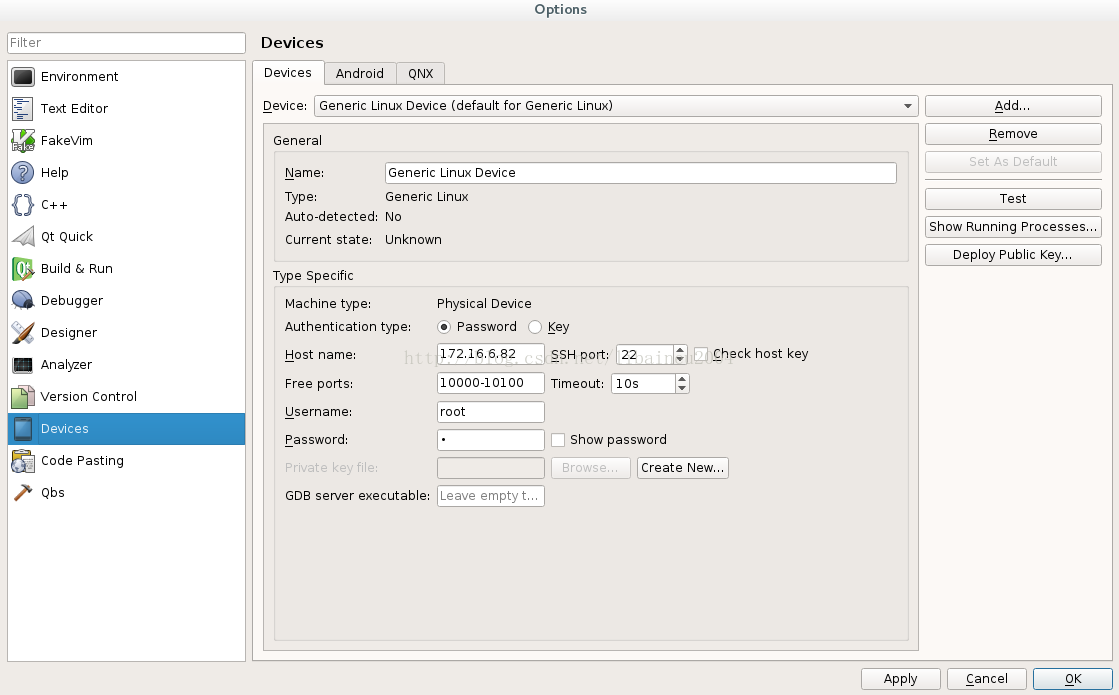Click Show Running Processes
This screenshot has width=1119, height=695.
[1013, 226]
